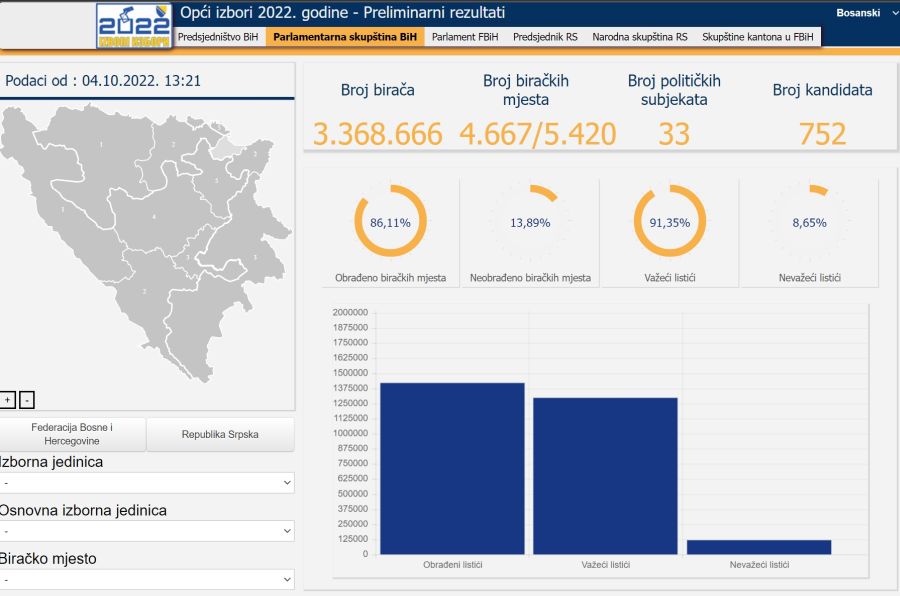Zoom out the map with minus button
This screenshot has height=596, width=900.
[27, 400]
